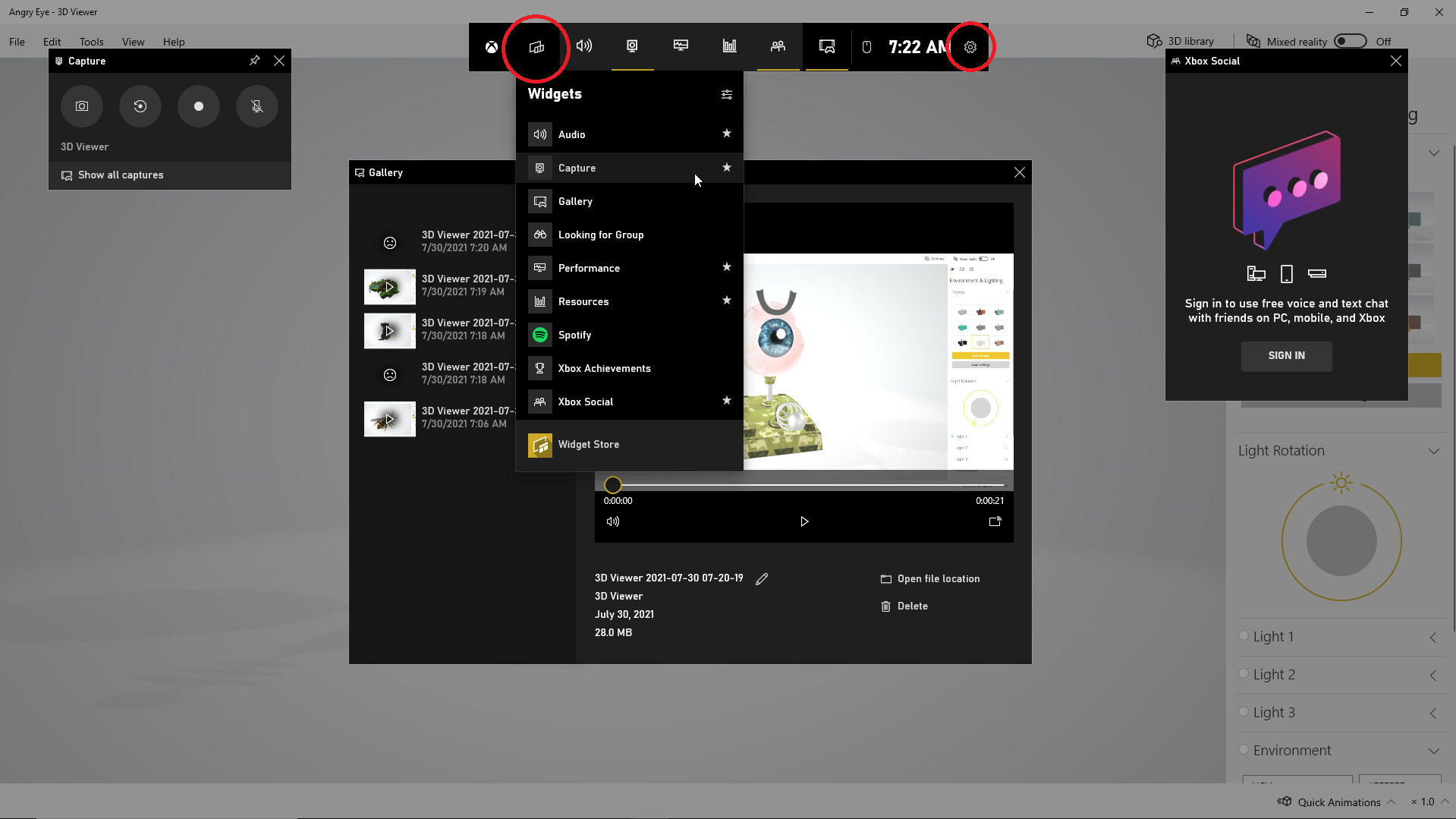1456x819 pixels.
Task: Open the Xbox menu in Game Bar
Action: pyautogui.click(x=492, y=47)
